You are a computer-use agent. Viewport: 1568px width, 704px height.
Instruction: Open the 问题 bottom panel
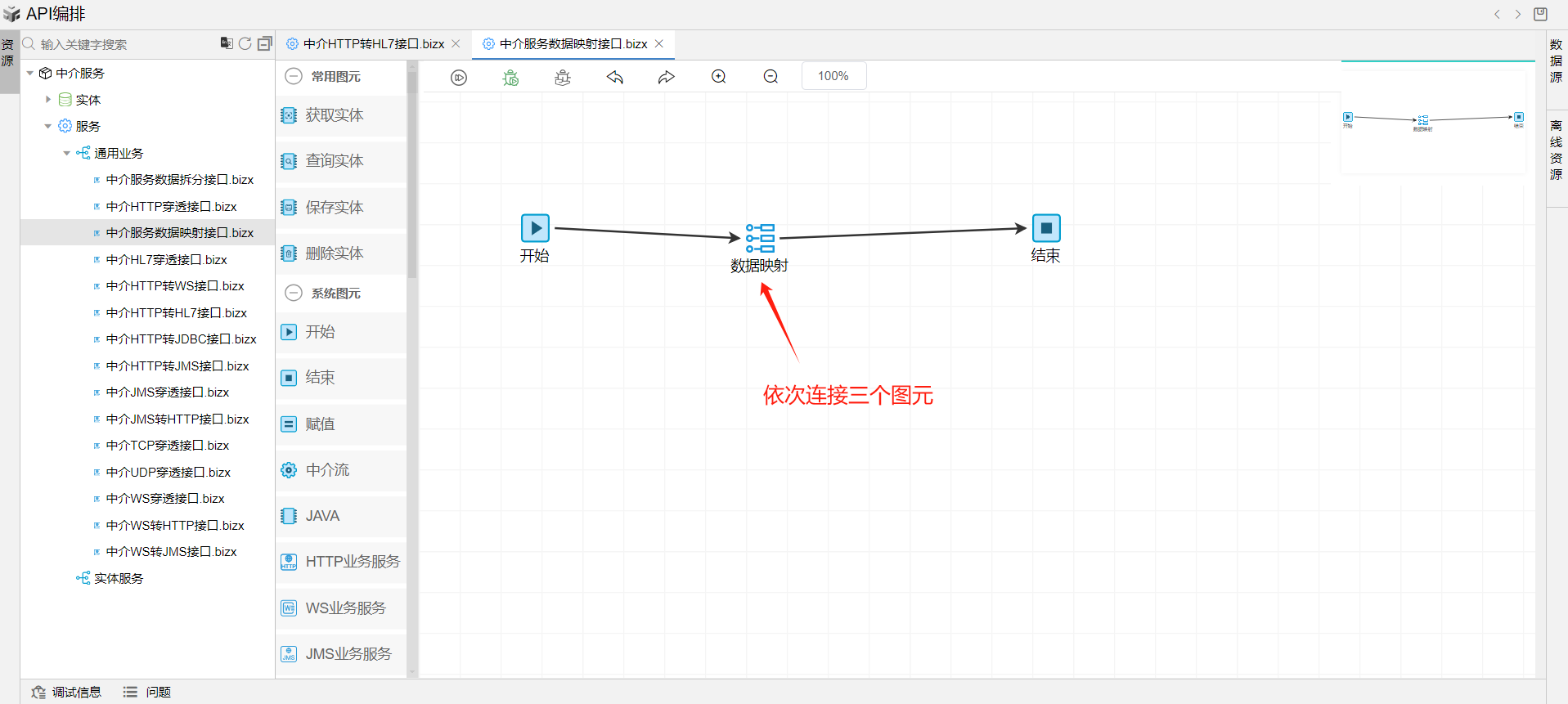(147, 693)
